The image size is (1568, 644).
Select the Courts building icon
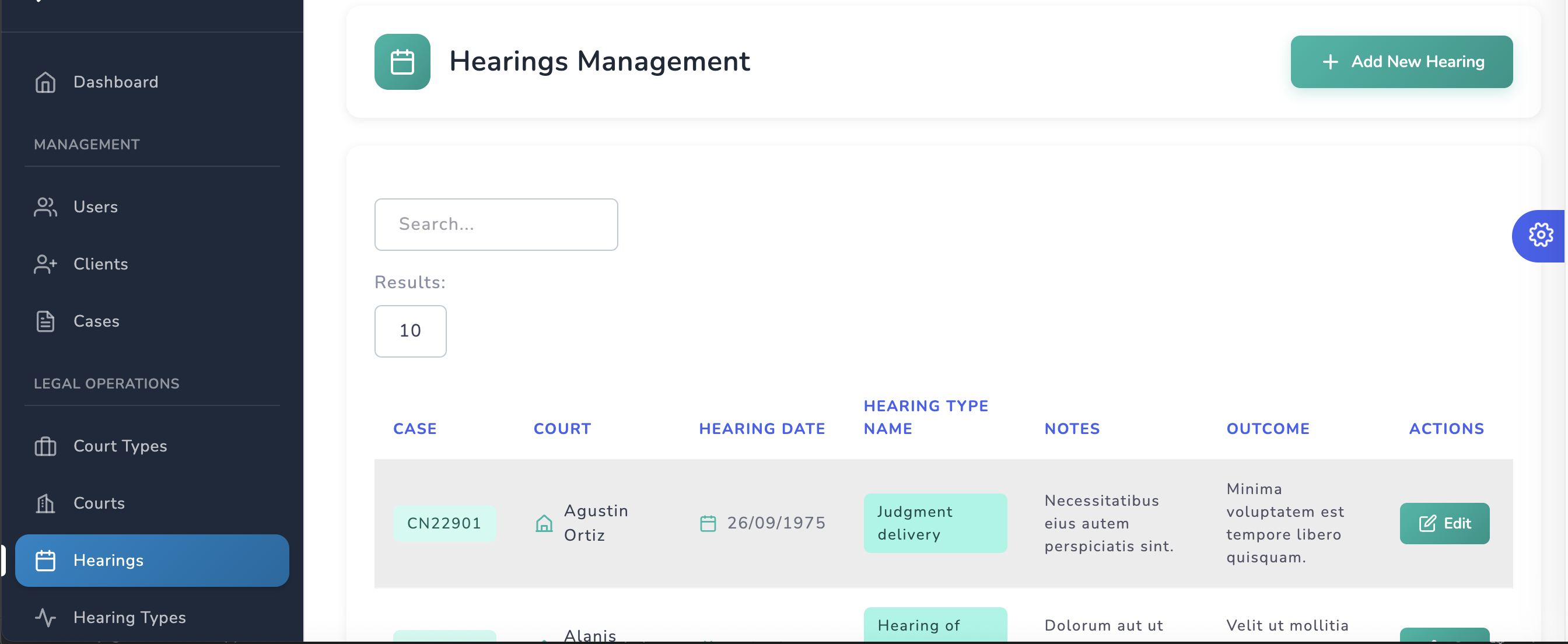[45, 503]
